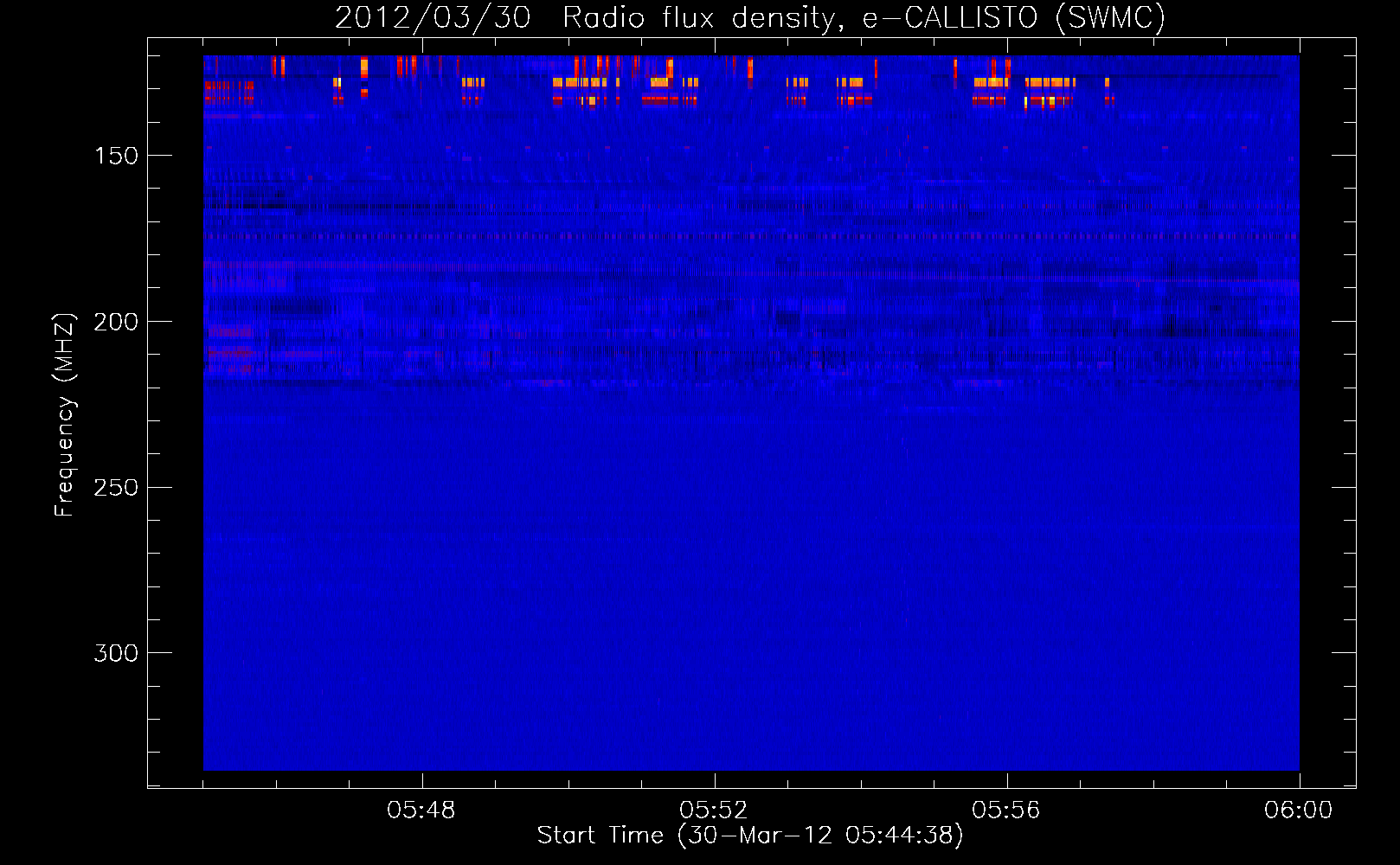Click the 06:00 time axis label

coord(1299,811)
